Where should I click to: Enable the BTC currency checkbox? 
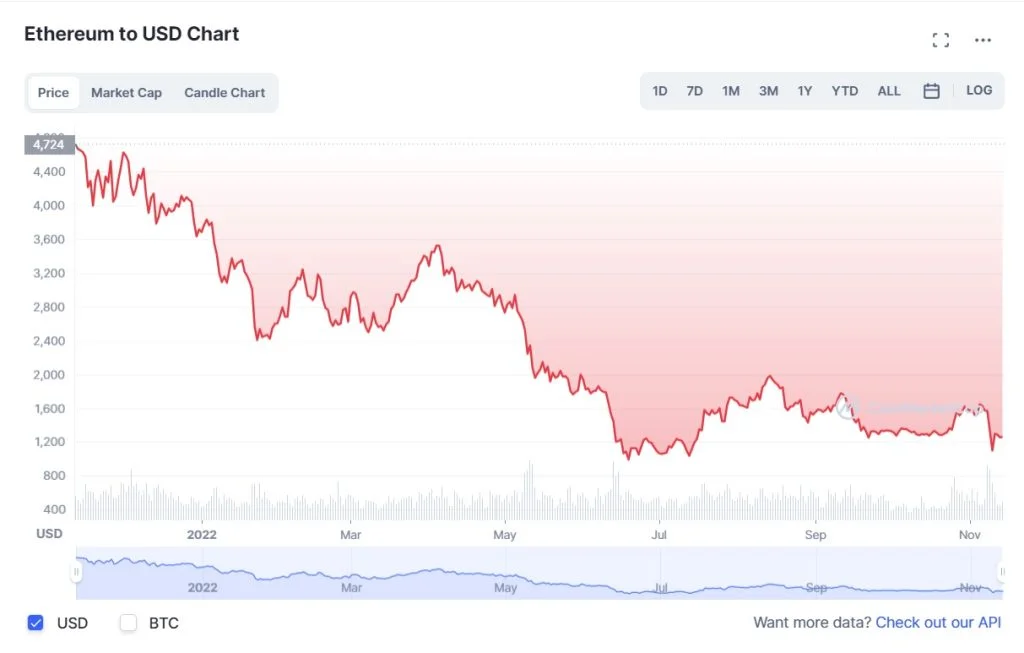tap(128, 623)
